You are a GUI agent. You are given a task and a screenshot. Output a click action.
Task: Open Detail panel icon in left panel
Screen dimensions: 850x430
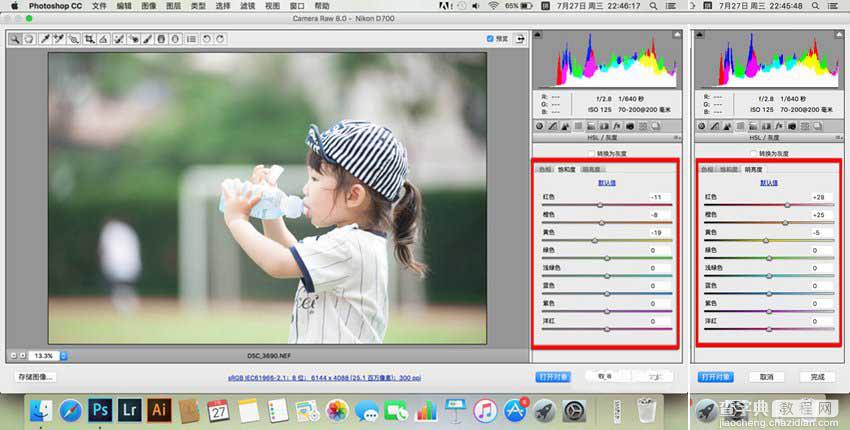[x=565, y=126]
